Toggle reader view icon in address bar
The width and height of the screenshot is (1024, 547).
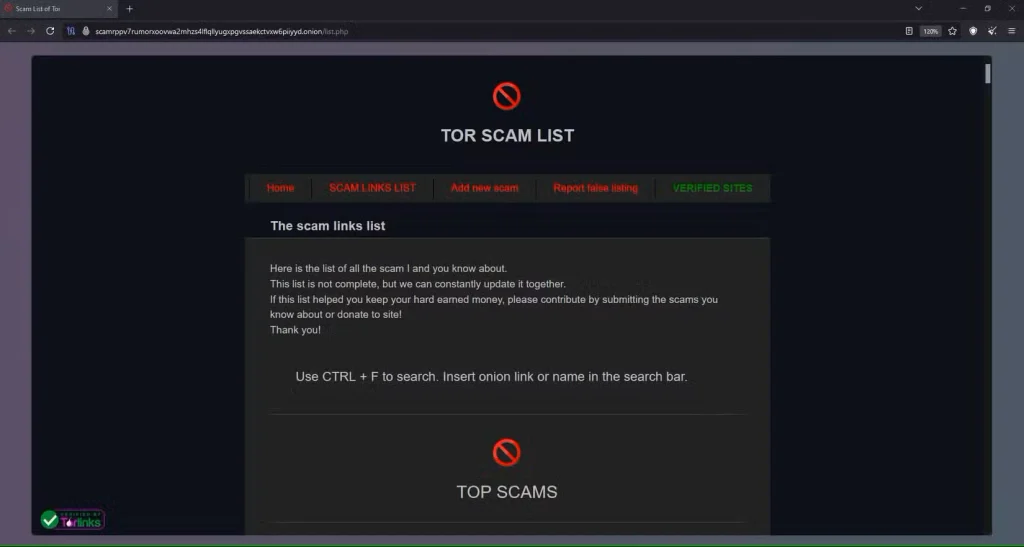(x=909, y=31)
